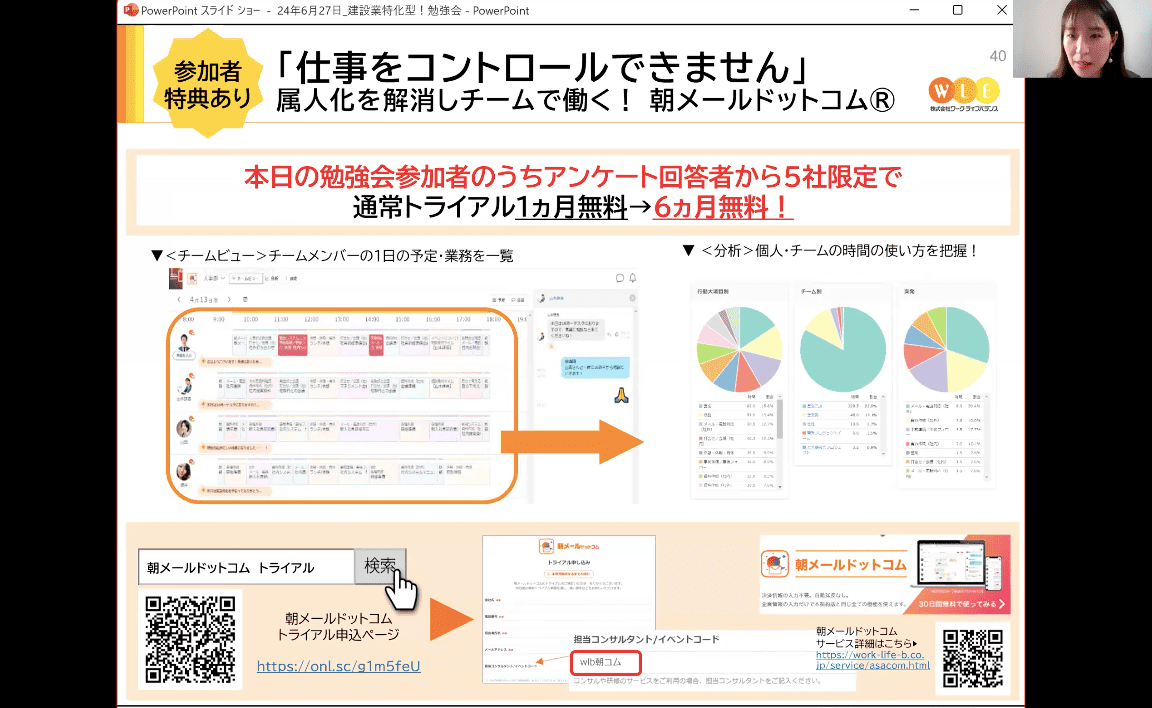Click the 朝メール app logo icon in team view header
The width and height of the screenshot is (1152, 708).
[x=192, y=278]
